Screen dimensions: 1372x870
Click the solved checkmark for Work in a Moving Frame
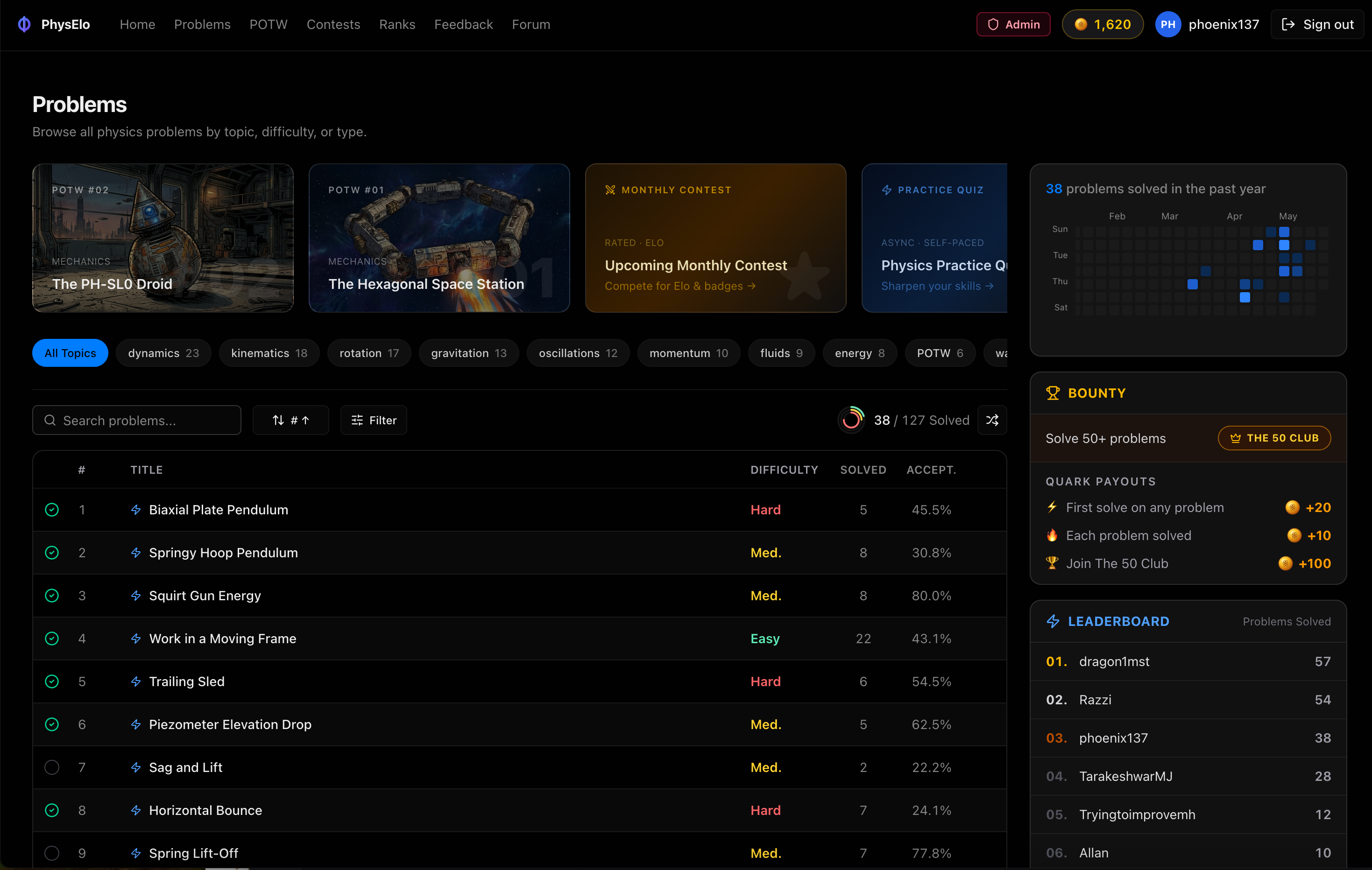coord(52,638)
